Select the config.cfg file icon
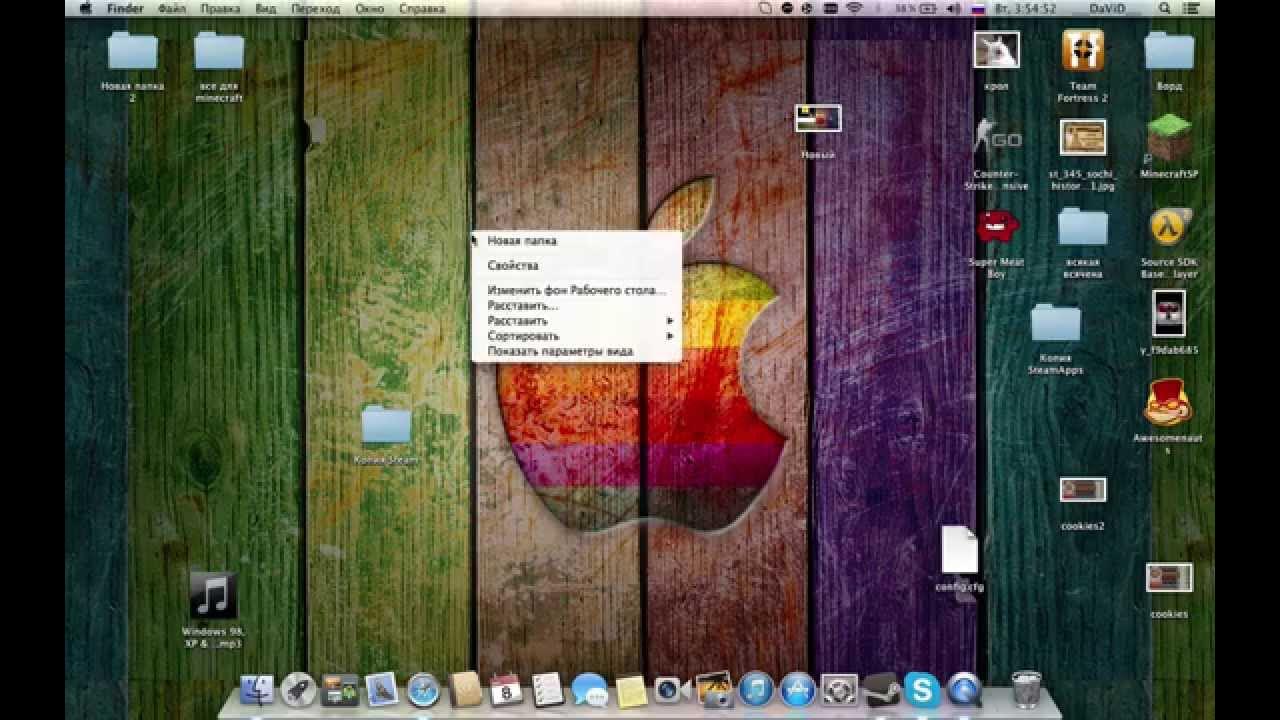Viewport: 1280px width, 720px height. pos(959,551)
